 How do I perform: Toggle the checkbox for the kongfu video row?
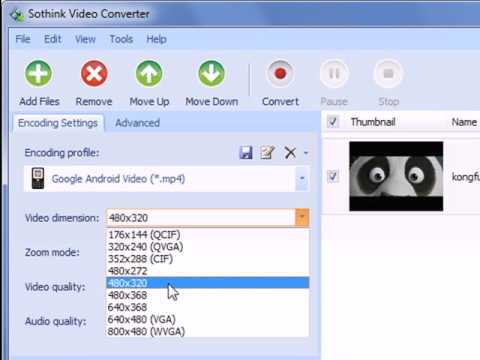click(x=333, y=176)
